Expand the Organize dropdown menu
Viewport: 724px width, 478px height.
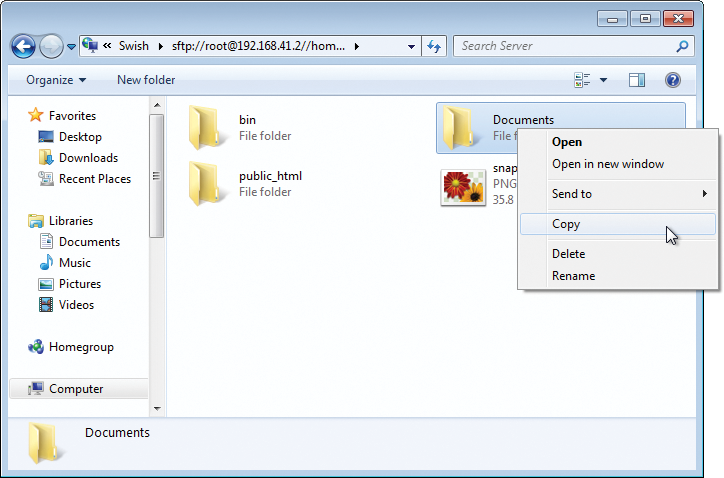point(56,80)
